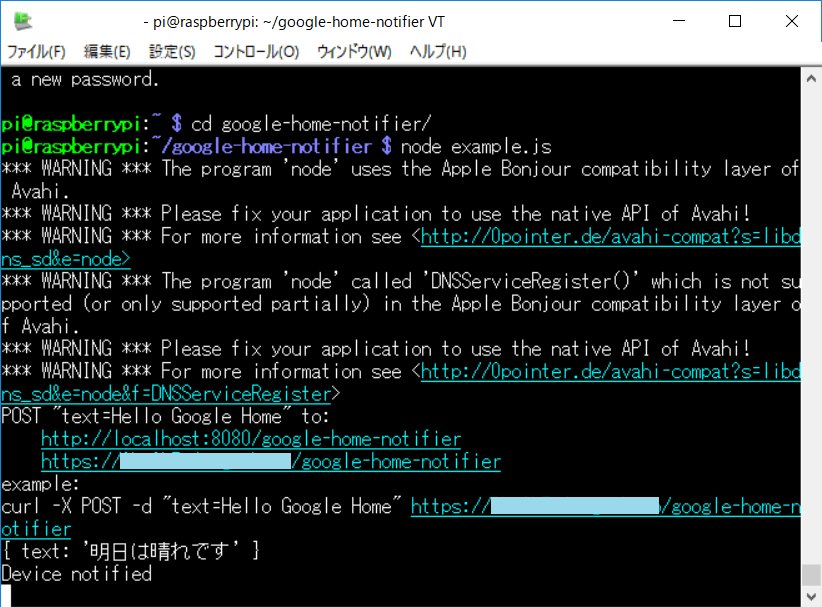Open the 編集(E) menu
Image resolution: width=822 pixels, height=607 pixels.
[x=107, y=51]
